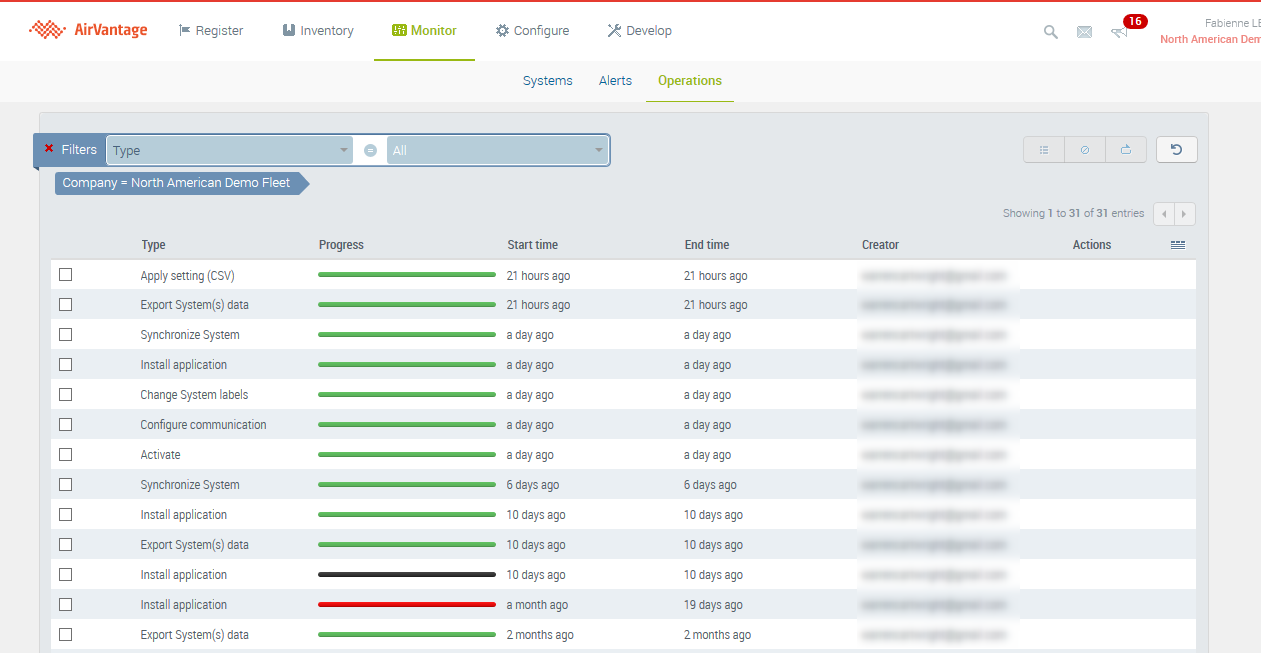Open the Inventory menu

317,31
